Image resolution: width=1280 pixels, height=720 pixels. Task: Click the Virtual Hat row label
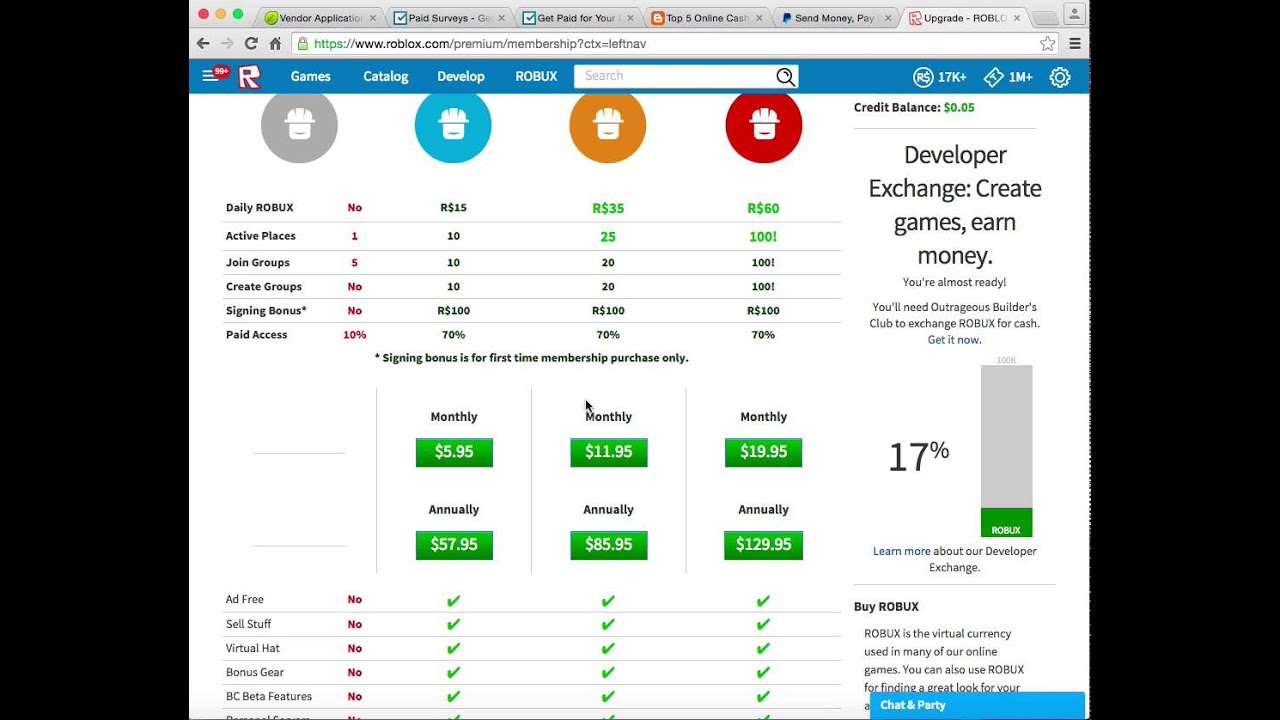(x=253, y=648)
